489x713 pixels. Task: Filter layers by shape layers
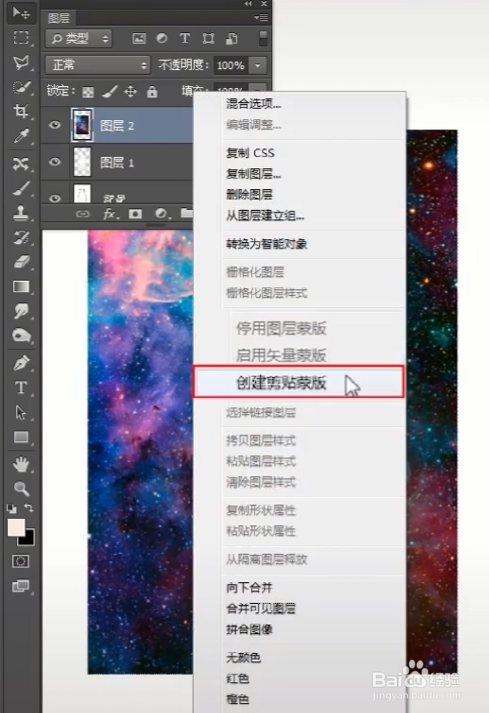[208, 39]
